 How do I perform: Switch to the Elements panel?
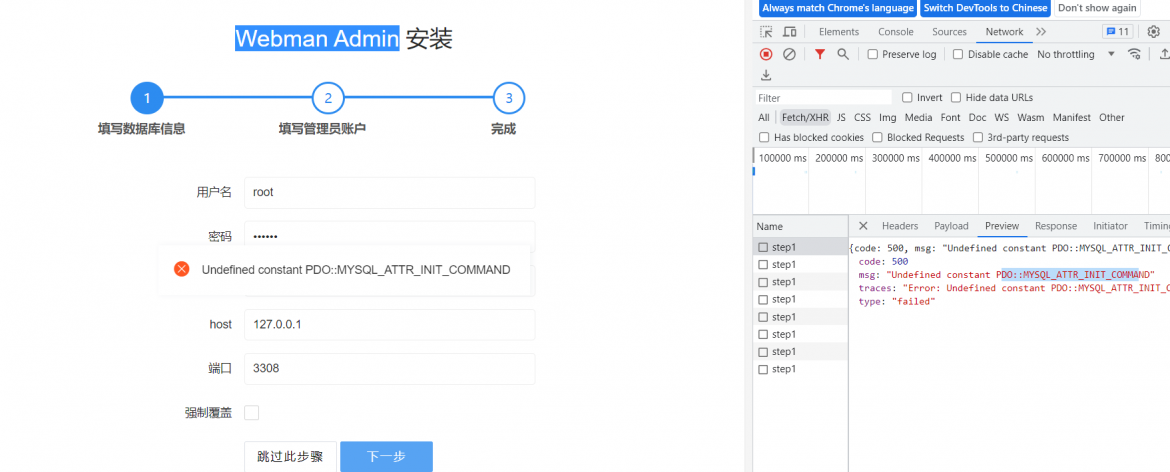click(839, 31)
